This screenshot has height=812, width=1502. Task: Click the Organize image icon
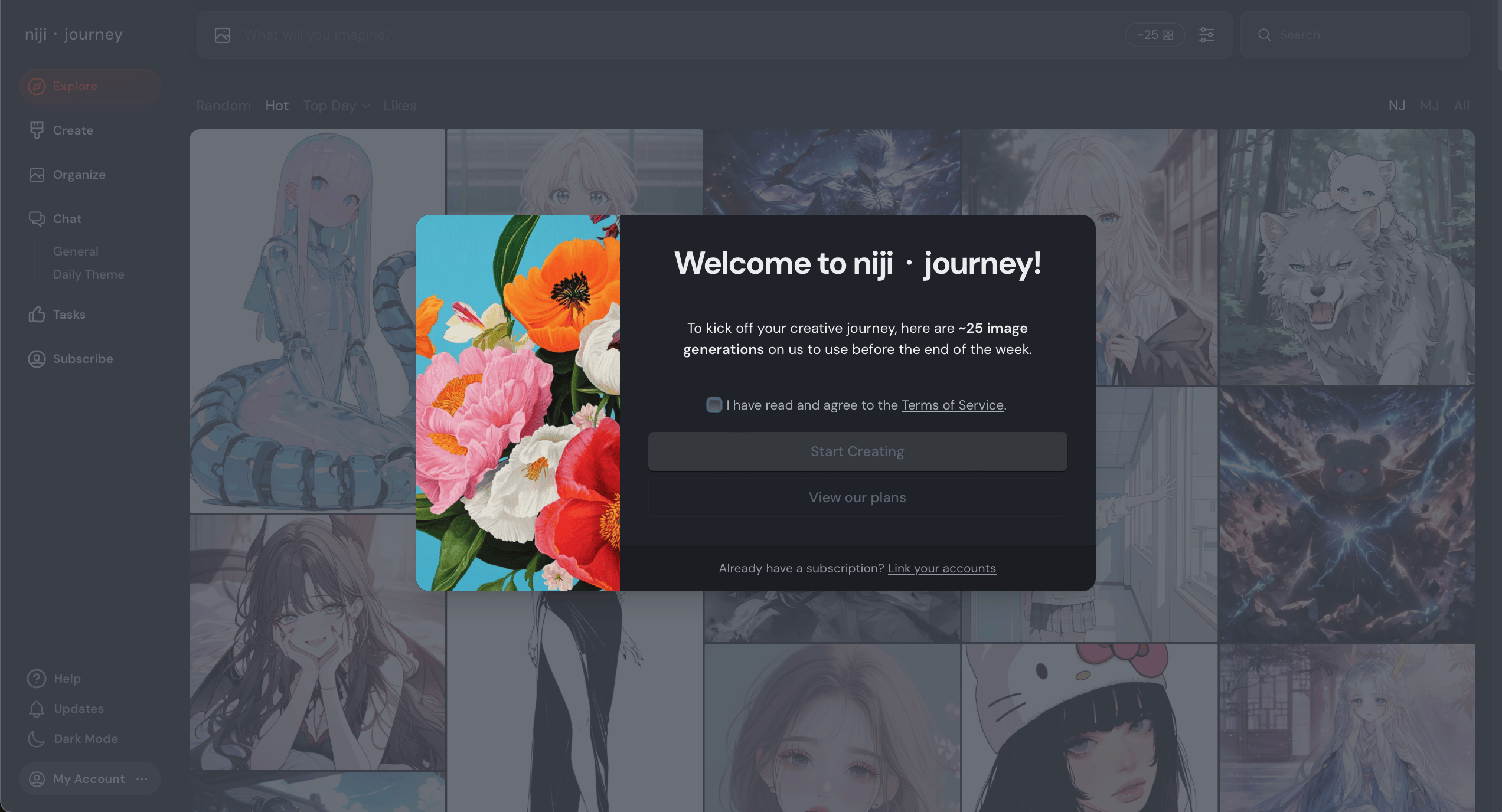37,175
